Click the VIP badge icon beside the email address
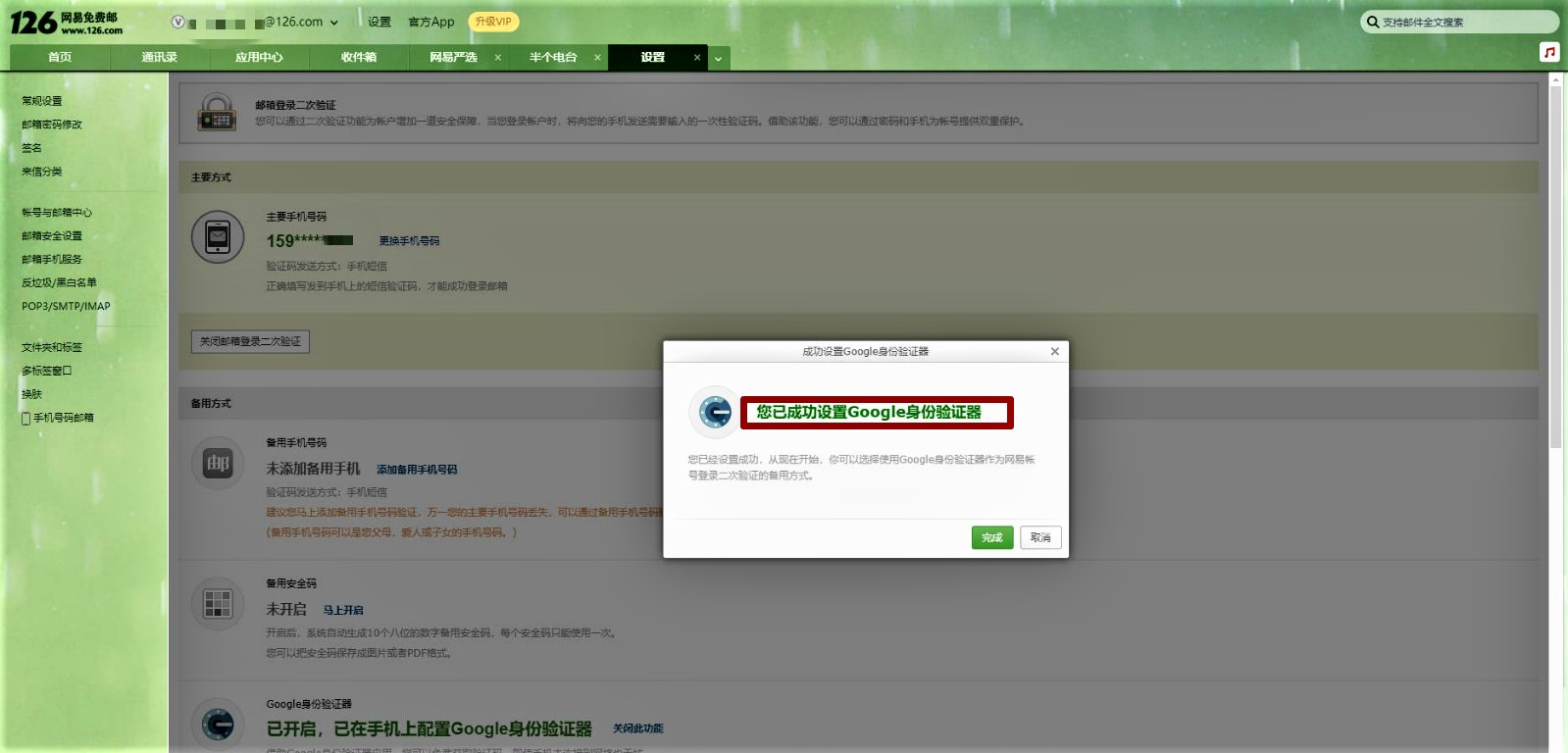The width and height of the screenshot is (1568, 753). pos(177,22)
